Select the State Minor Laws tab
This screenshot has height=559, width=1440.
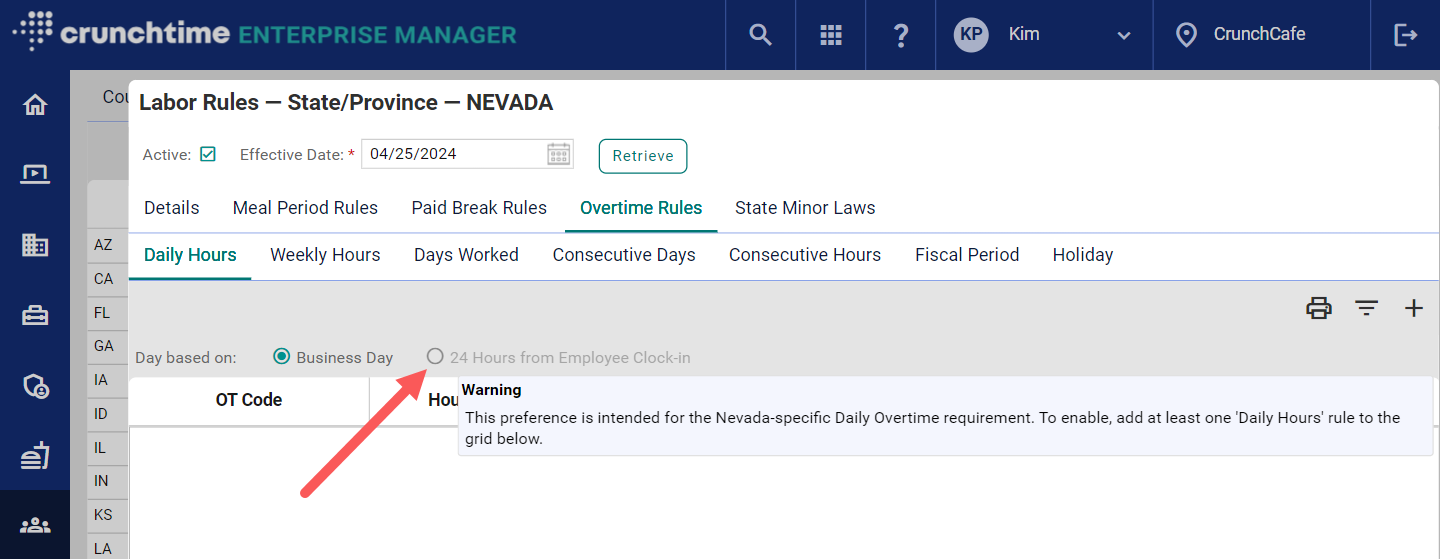click(x=805, y=208)
